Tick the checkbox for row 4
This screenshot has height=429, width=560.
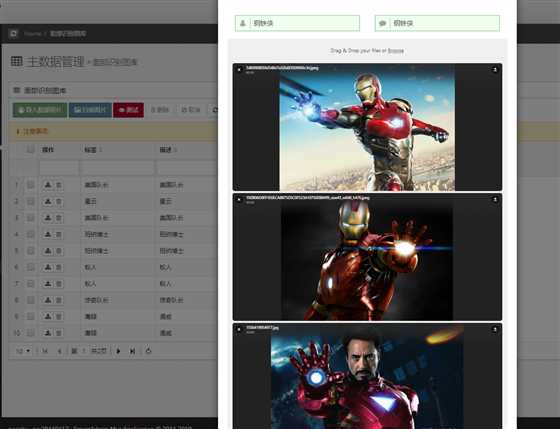31,234
